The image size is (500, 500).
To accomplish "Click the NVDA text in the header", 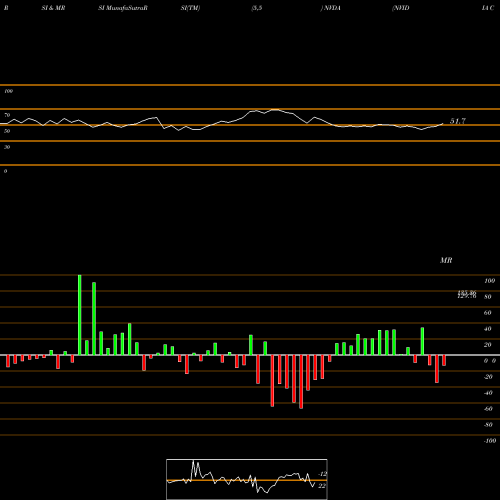I will tap(332, 8).
